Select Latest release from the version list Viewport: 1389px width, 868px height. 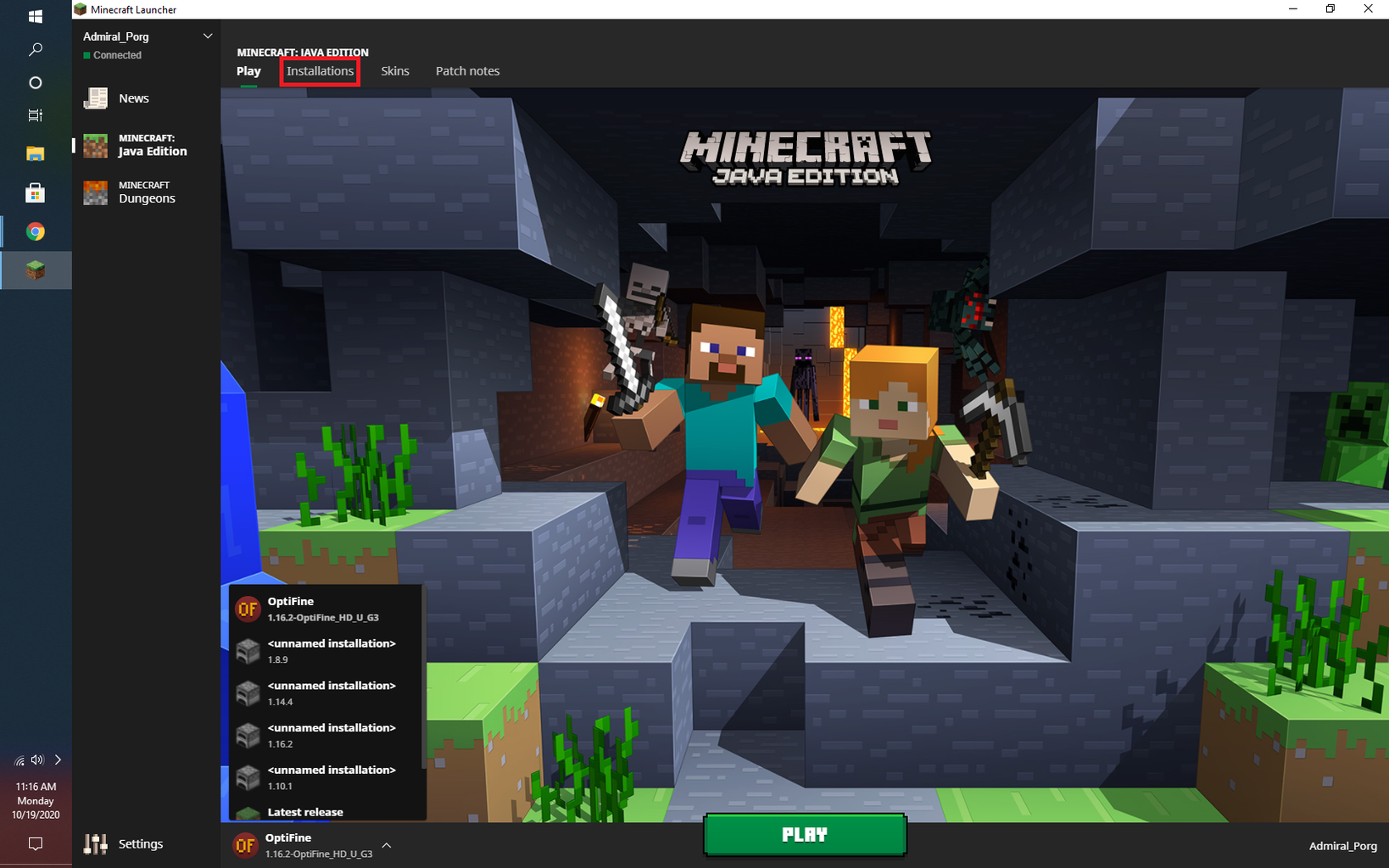pyautogui.click(x=304, y=811)
